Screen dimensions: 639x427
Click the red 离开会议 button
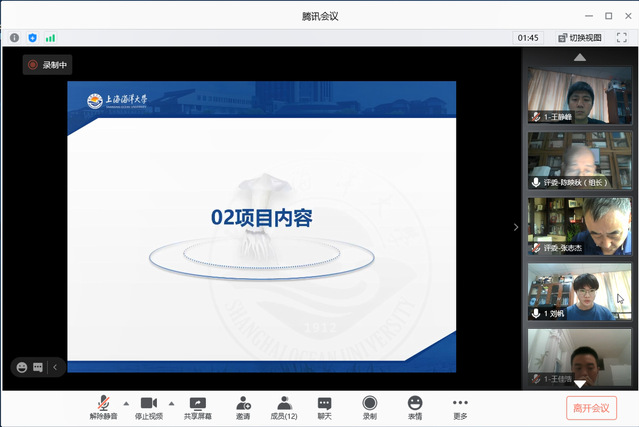(x=590, y=408)
